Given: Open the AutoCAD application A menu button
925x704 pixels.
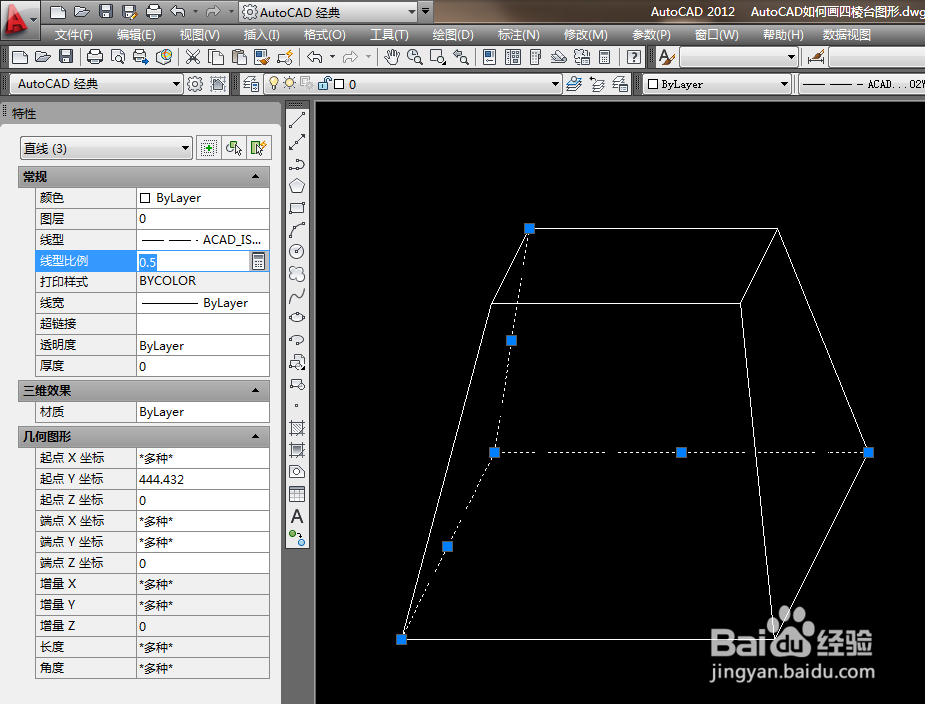Looking at the screenshot, I should click(19, 19).
